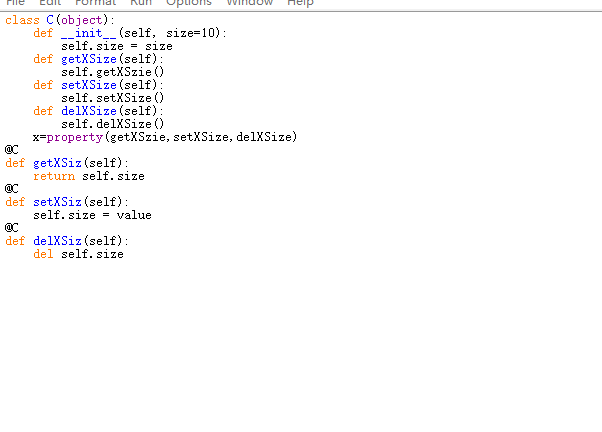Open the Format menu
Screen dimensions: 602x432
click(x=95, y=3)
